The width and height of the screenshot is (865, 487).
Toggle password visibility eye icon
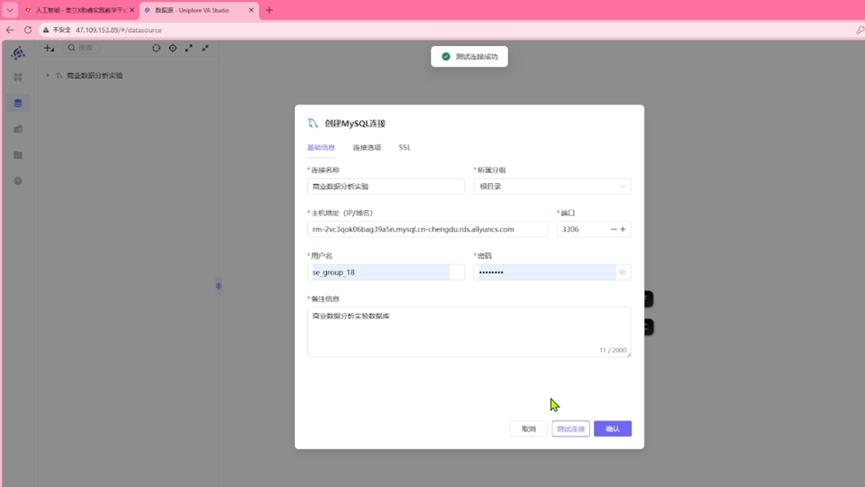622,272
